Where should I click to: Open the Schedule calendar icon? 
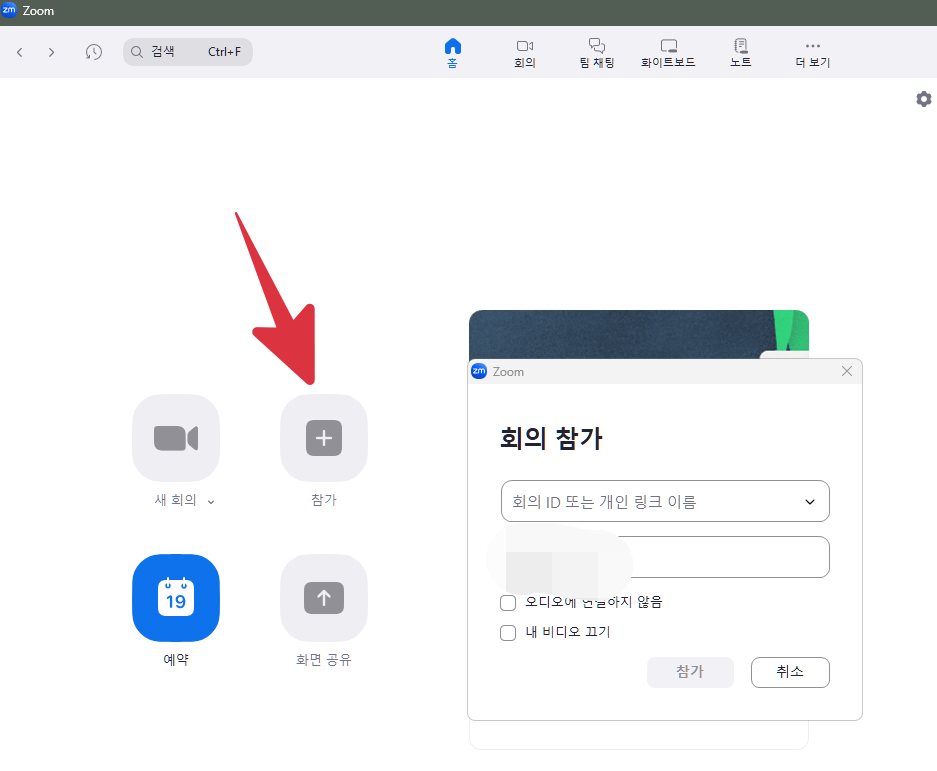tap(176, 598)
